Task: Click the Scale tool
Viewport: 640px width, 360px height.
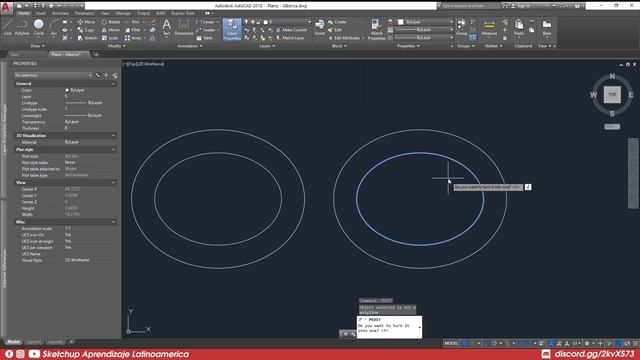Action: (110, 38)
